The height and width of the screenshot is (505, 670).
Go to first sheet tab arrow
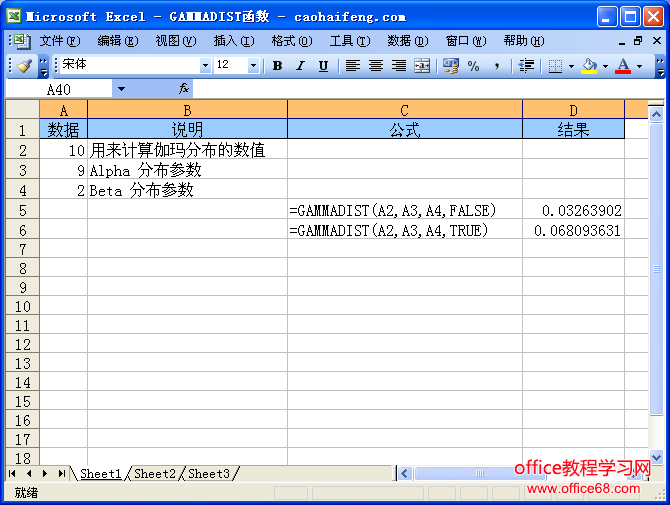point(12,473)
